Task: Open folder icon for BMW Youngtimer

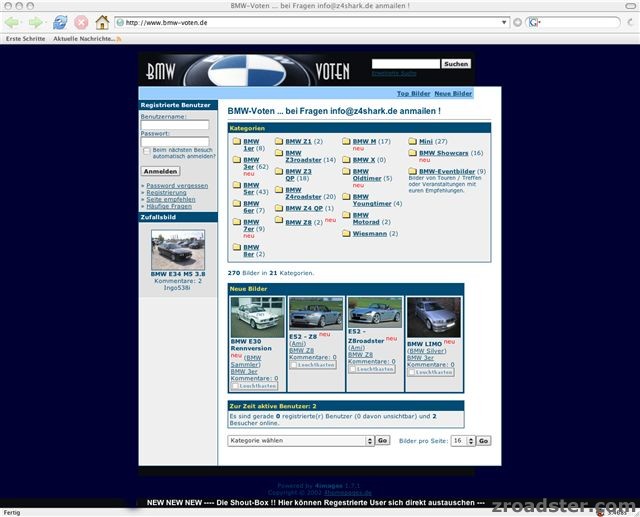Action: coord(346,197)
